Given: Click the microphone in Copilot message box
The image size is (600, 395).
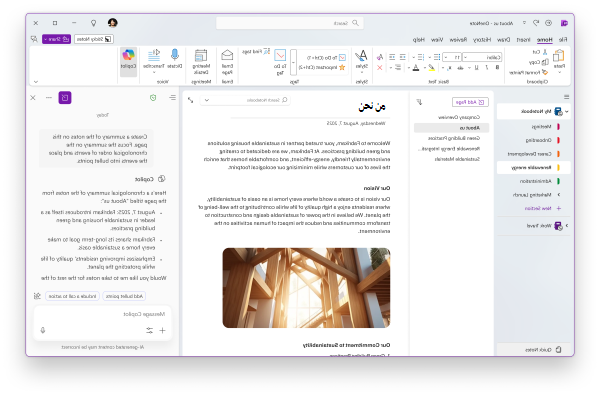Looking at the screenshot, I should (43, 330).
